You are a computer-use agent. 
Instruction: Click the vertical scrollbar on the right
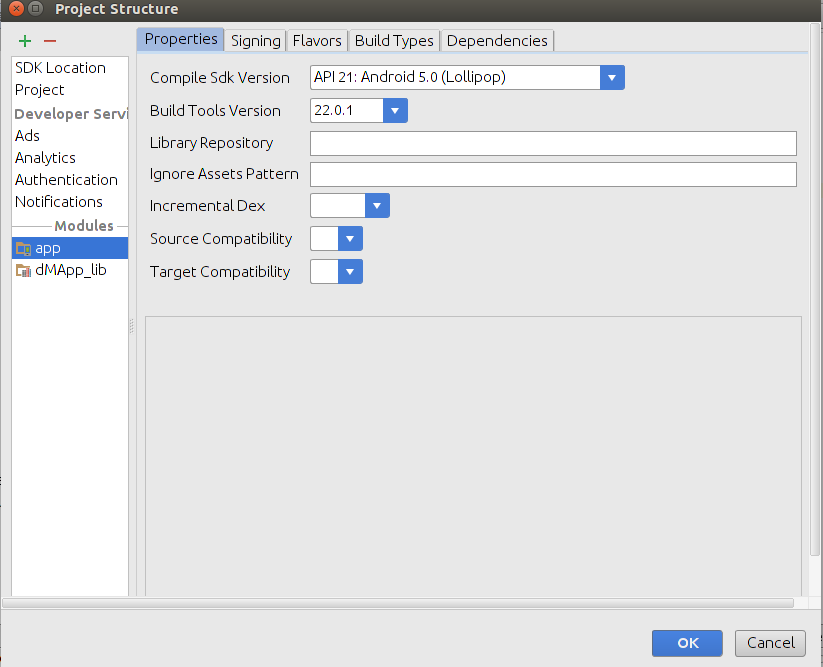[815, 289]
